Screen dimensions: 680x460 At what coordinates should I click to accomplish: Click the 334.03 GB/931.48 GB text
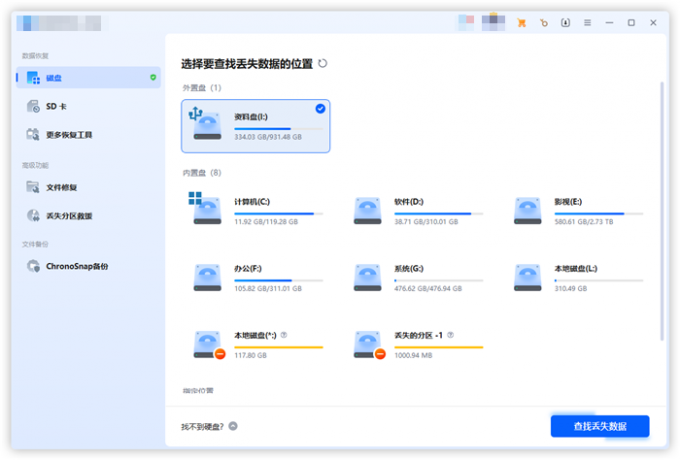268,137
